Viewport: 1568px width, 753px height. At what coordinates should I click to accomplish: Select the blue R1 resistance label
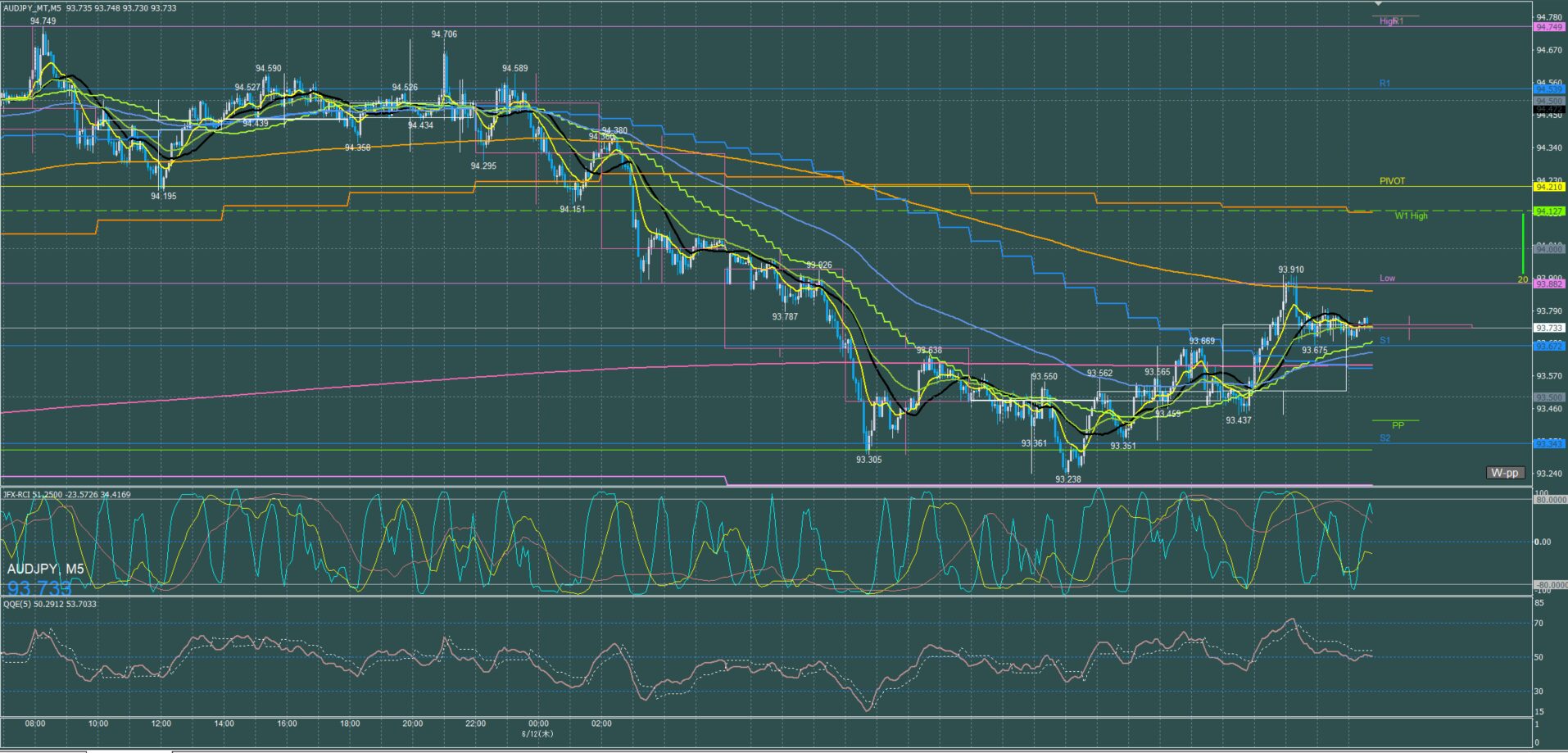pyautogui.click(x=1384, y=84)
